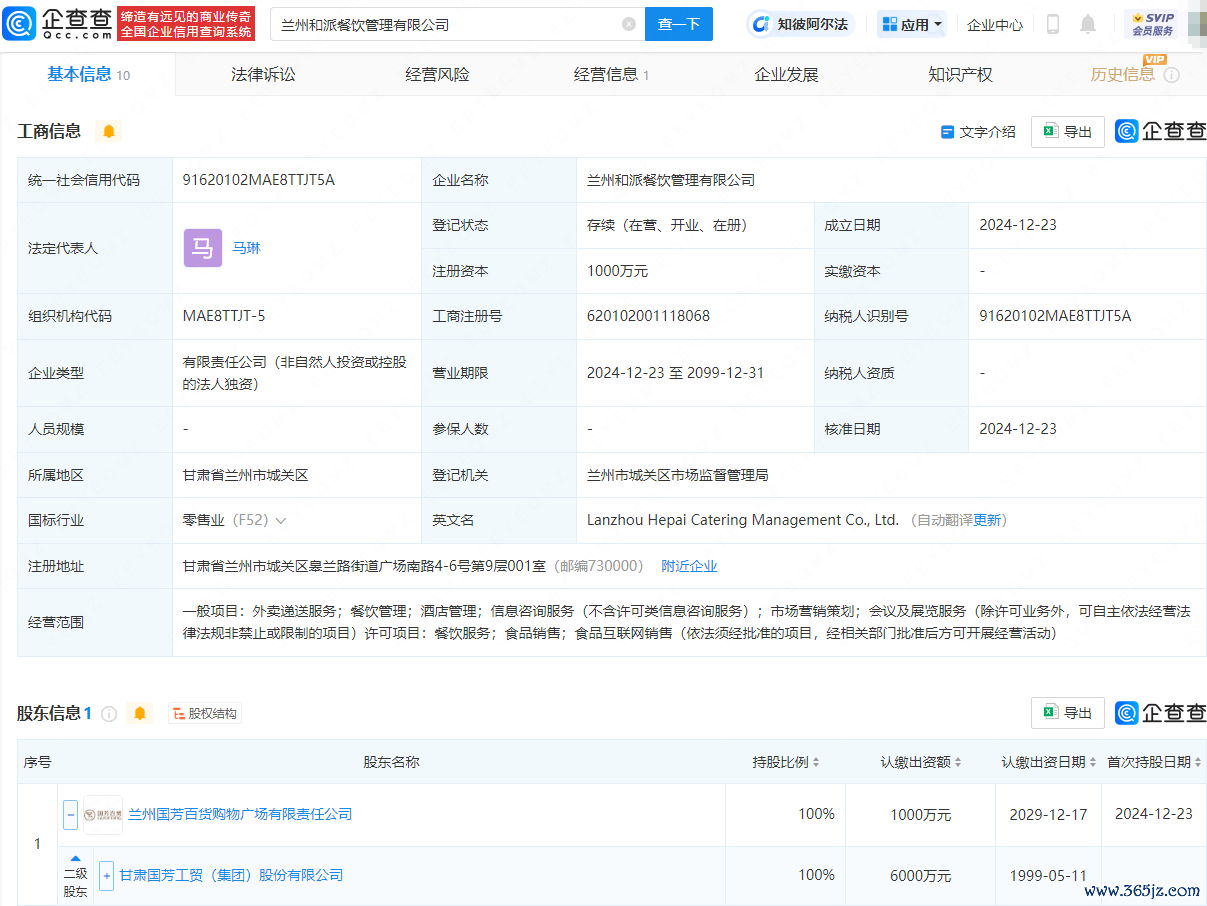1207x906 pixels.
Task: Select 组织机构代码 value MAE8TTJT-5
Action: coord(224,316)
